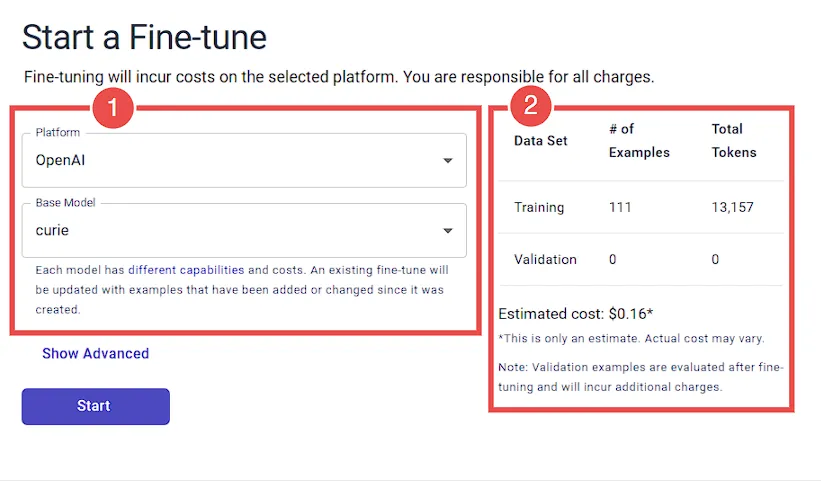The image size is (821, 481).
Task: Click the 'This is only an estimate' note
Action: (x=631, y=339)
